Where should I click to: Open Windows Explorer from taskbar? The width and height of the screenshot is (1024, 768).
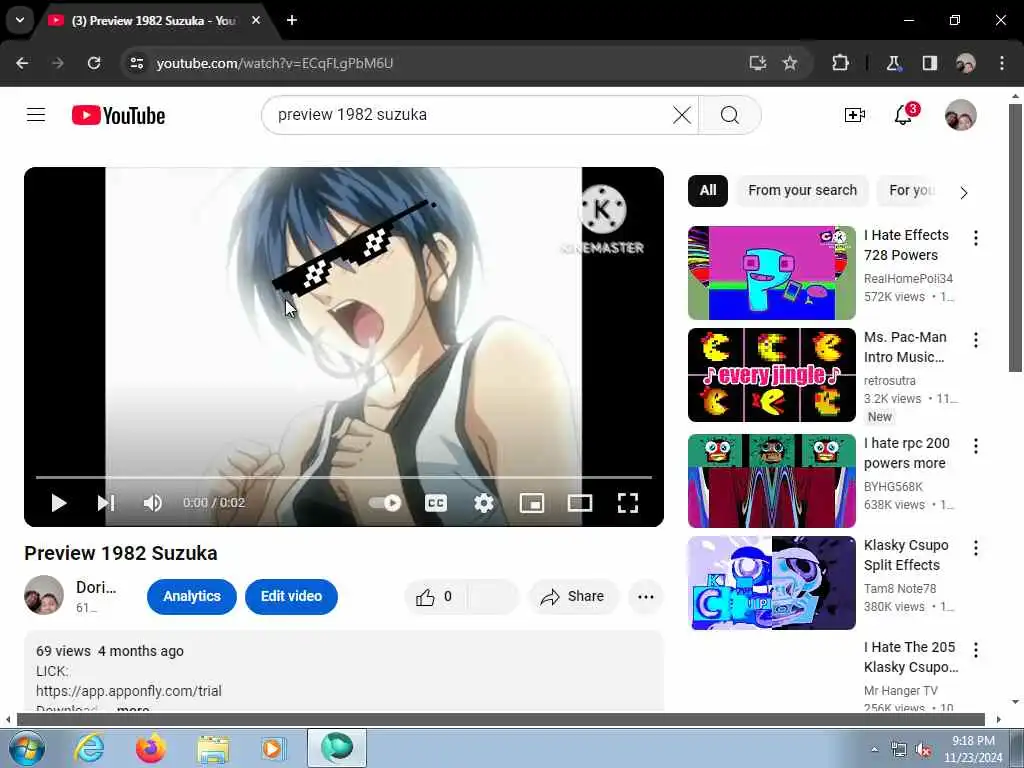[213, 749]
